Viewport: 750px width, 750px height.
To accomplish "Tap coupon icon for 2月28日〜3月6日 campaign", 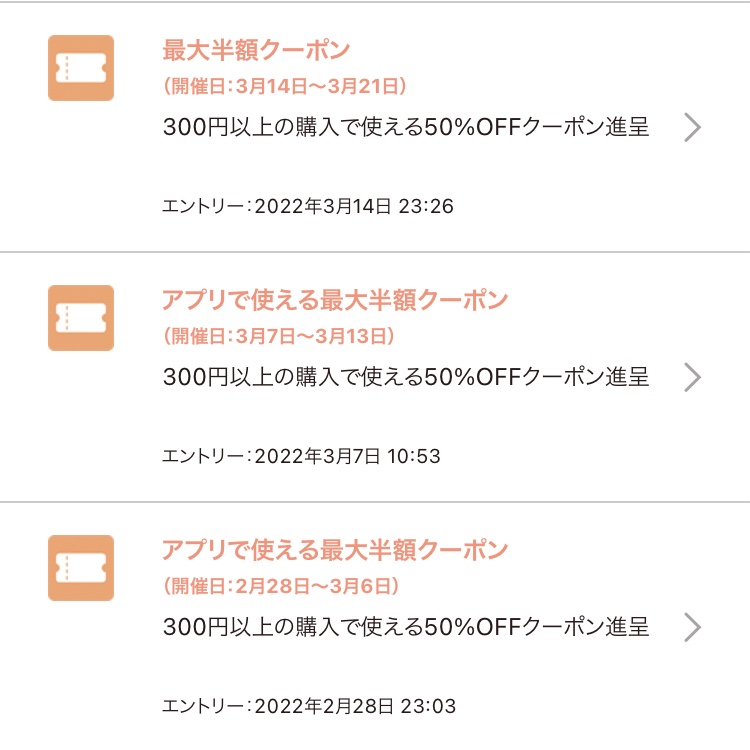I will click(81, 568).
